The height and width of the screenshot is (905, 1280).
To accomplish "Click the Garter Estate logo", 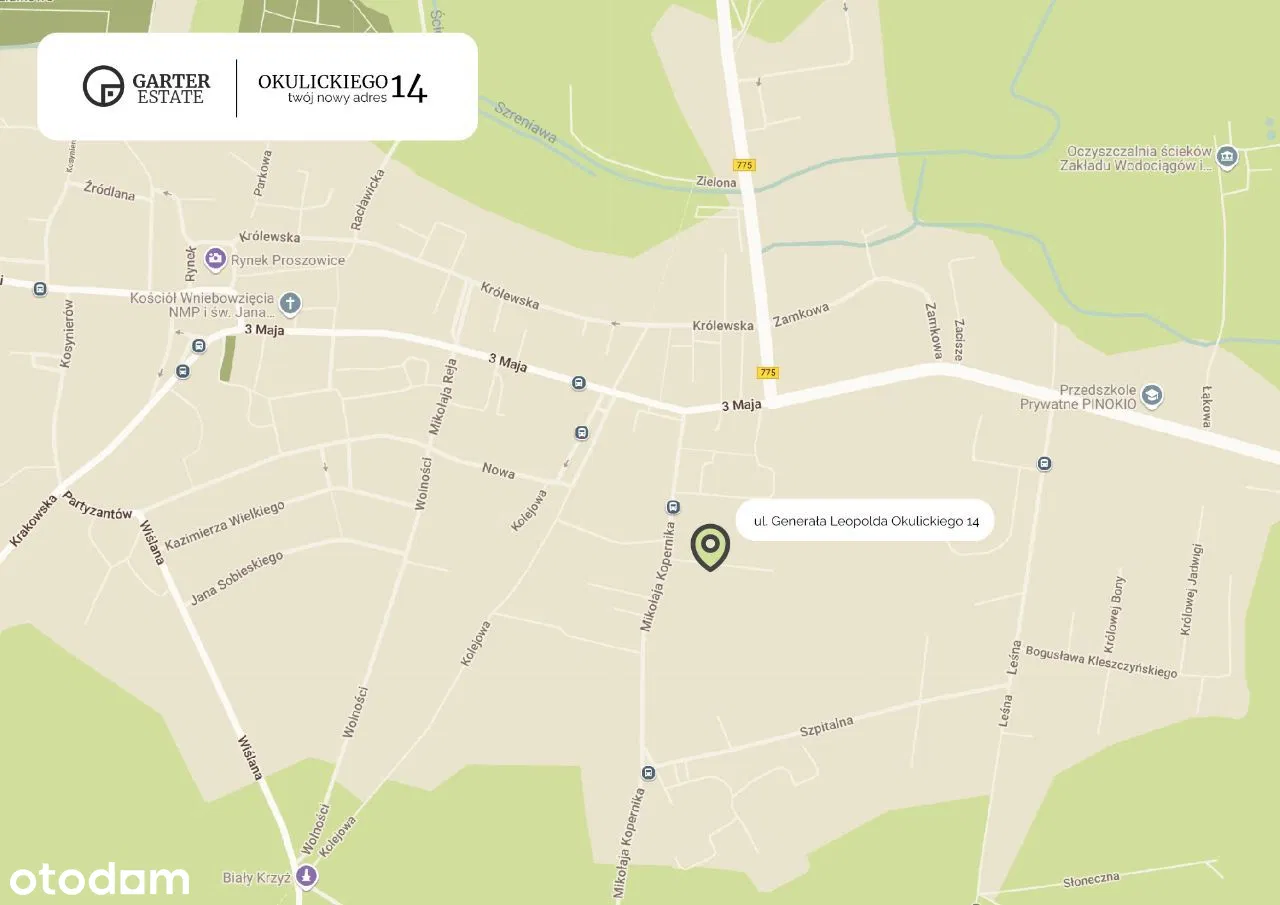I will click(x=147, y=87).
